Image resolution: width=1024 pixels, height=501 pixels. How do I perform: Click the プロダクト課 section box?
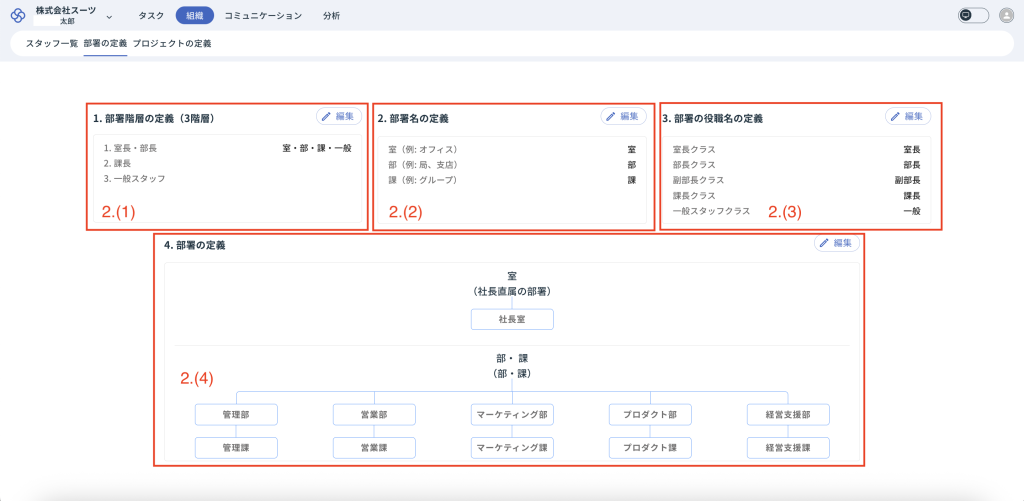(650, 447)
